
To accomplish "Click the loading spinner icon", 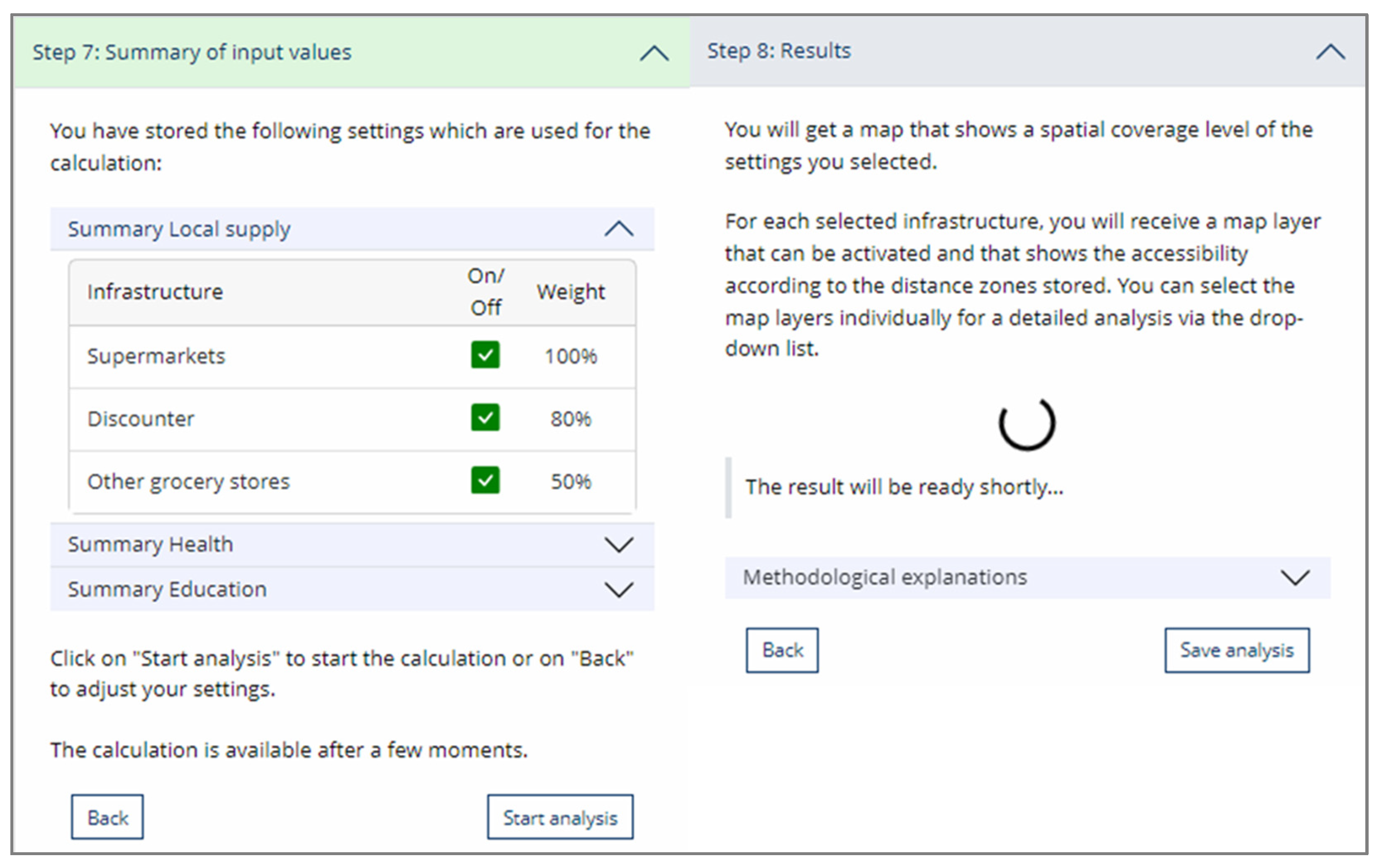I will tap(1026, 423).
